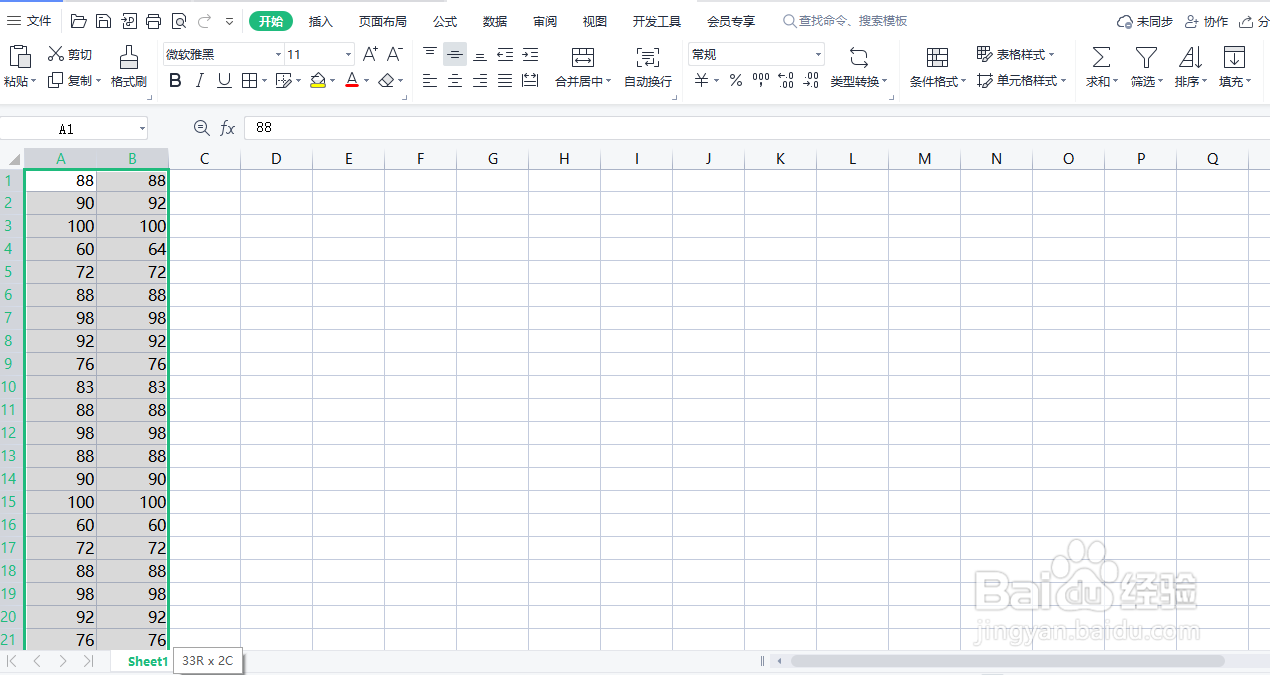The image size is (1270, 675).
Task: Click the Collaborate (协作) button
Action: [x=1205, y=21]
